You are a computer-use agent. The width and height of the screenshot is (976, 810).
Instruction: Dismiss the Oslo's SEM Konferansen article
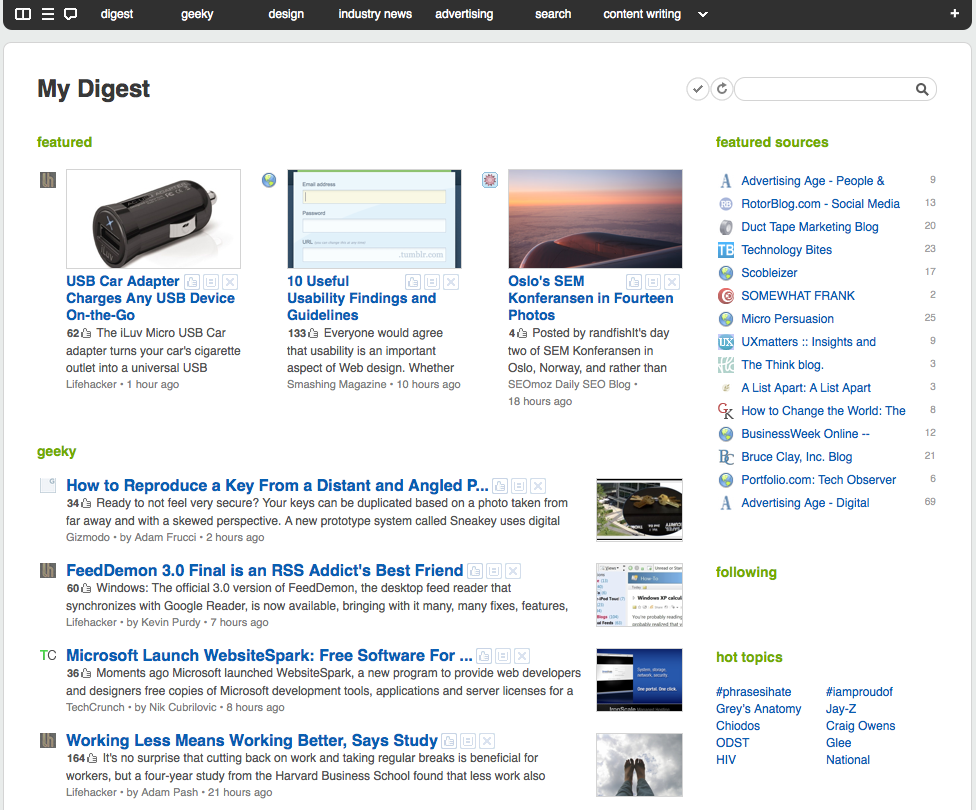672,282
